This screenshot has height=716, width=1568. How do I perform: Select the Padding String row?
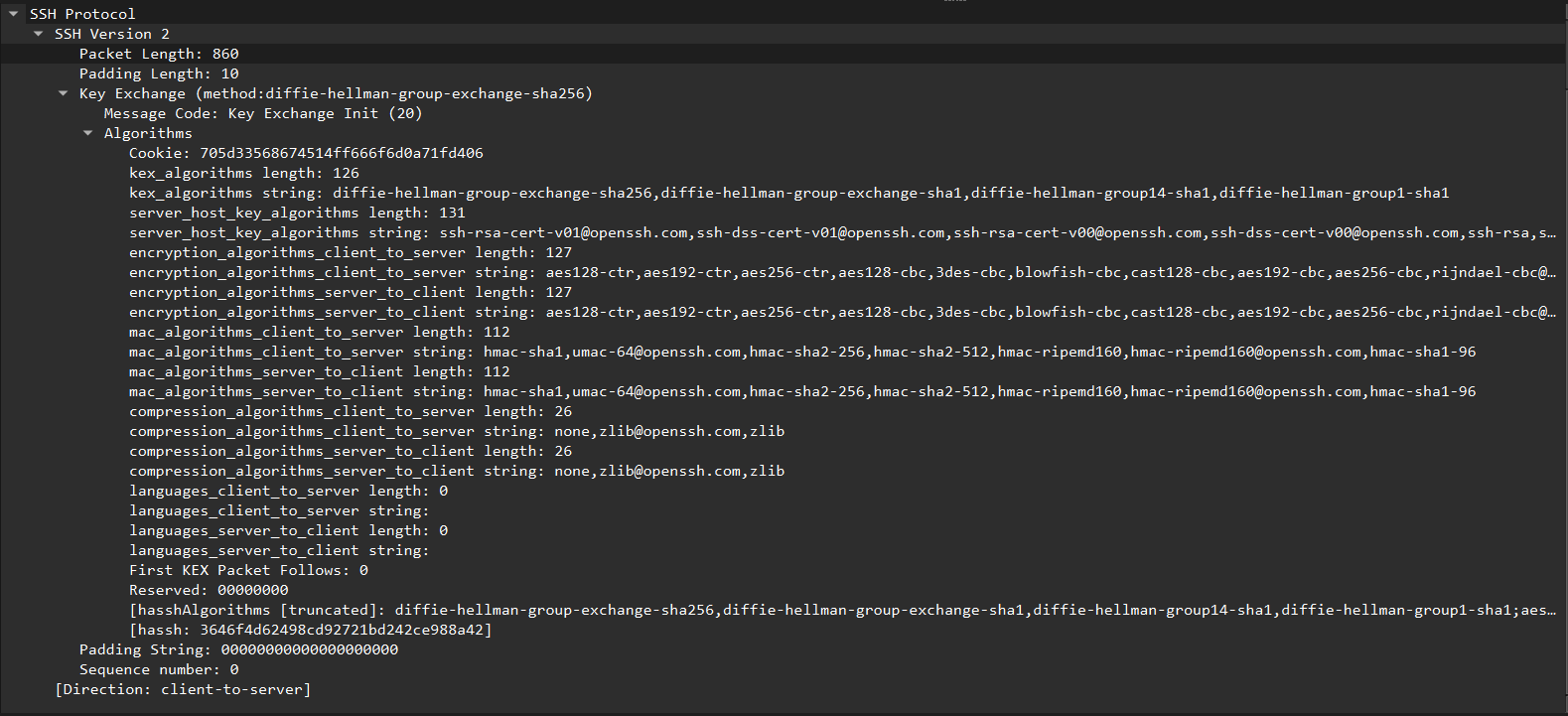(238, 649)
